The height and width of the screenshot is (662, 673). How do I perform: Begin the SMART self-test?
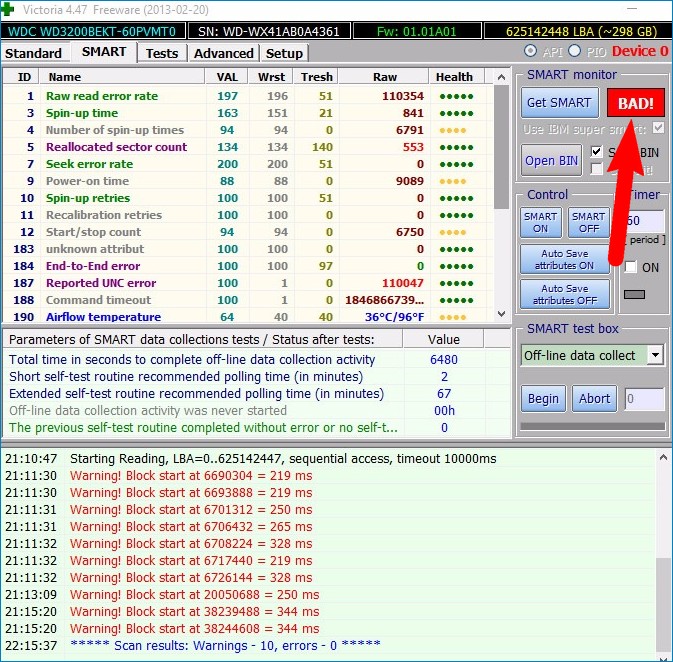click(543, 398)
